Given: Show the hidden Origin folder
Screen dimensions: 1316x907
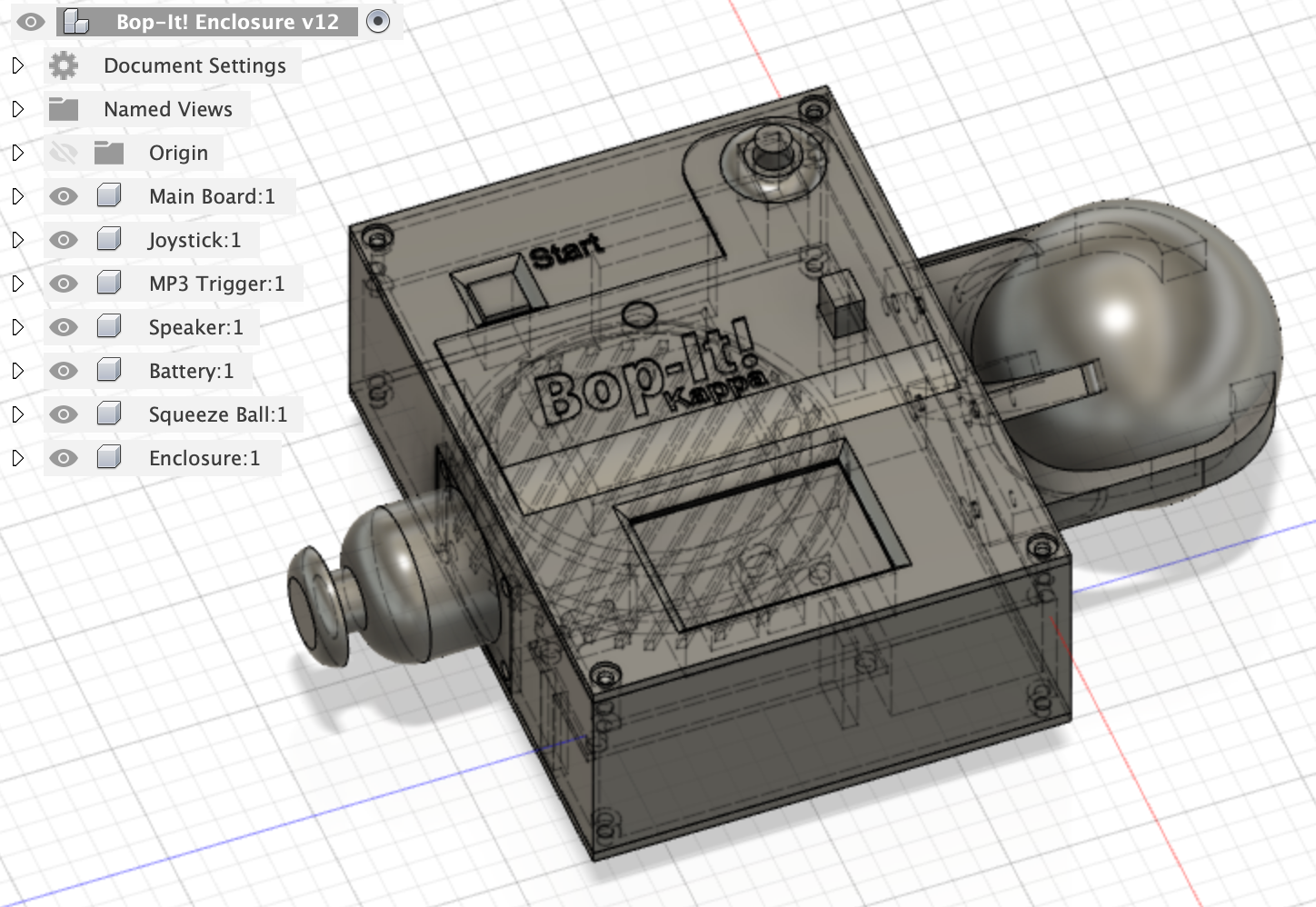Looking at the screenshot, I should click(64, 153).
